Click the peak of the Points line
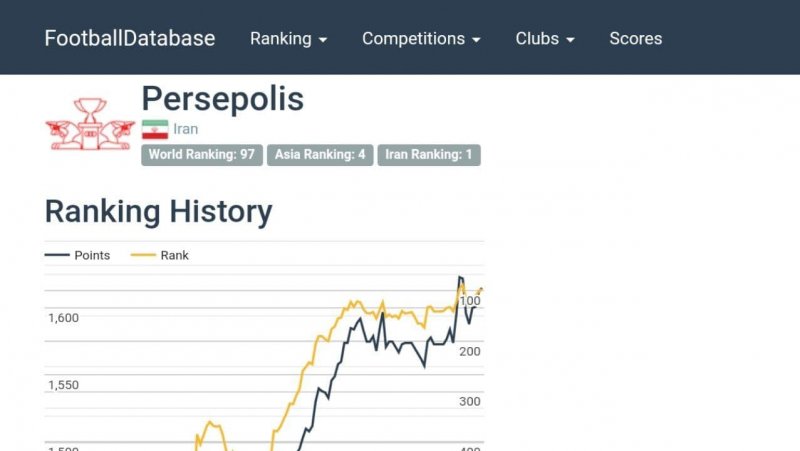This screenshot has height=451, width=800. pyautogui.click(x=460, y=277)
